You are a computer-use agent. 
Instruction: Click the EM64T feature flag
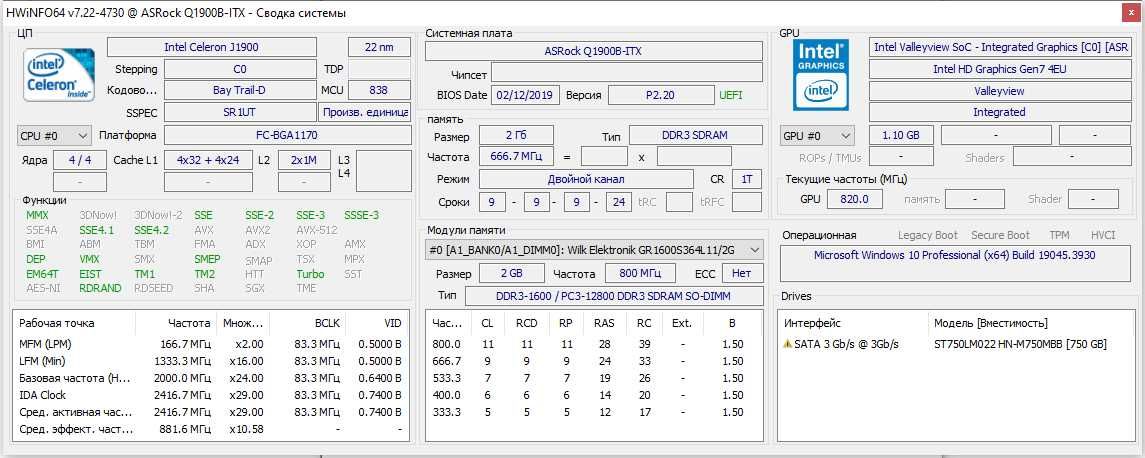(x=41, y=274)
